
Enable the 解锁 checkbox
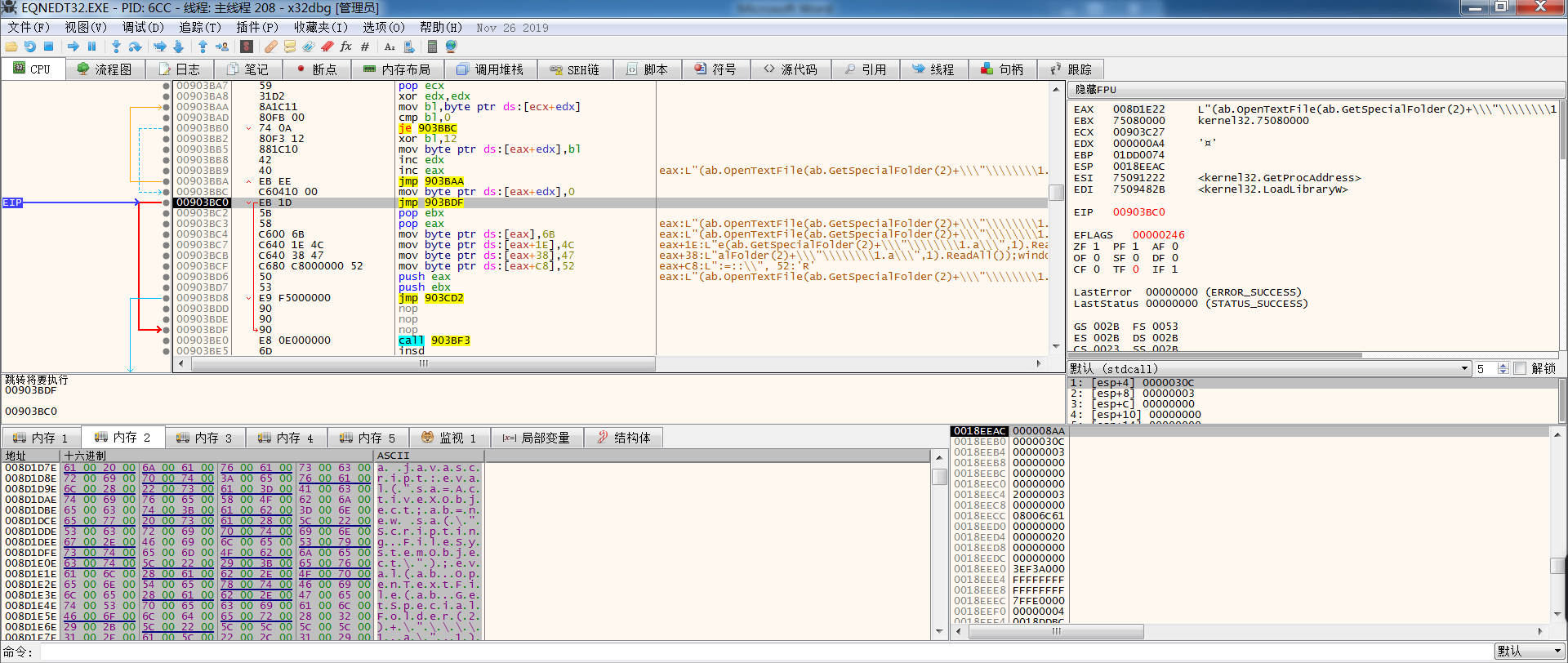[1520, 368]
